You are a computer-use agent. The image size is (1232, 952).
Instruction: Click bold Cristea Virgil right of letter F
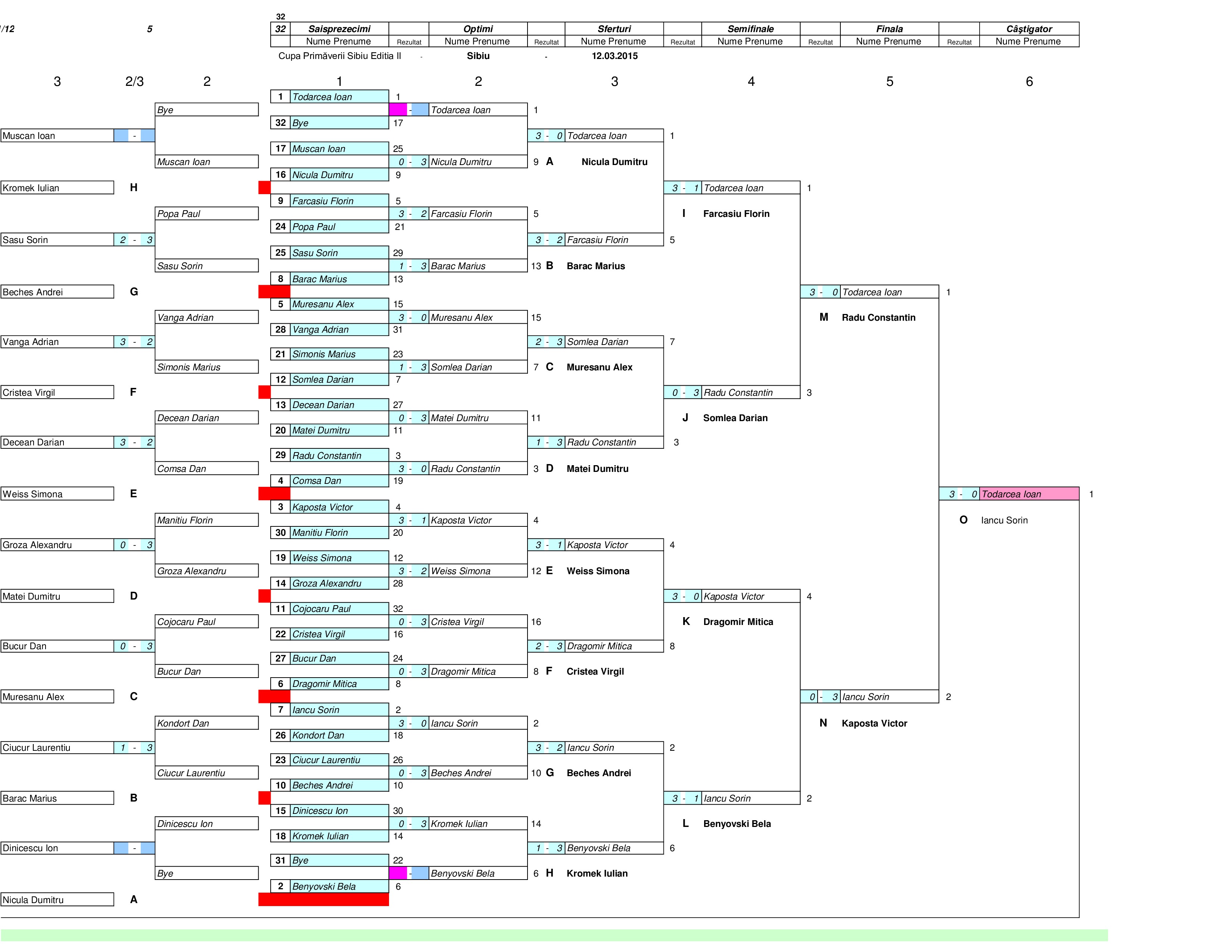[595, 671]
